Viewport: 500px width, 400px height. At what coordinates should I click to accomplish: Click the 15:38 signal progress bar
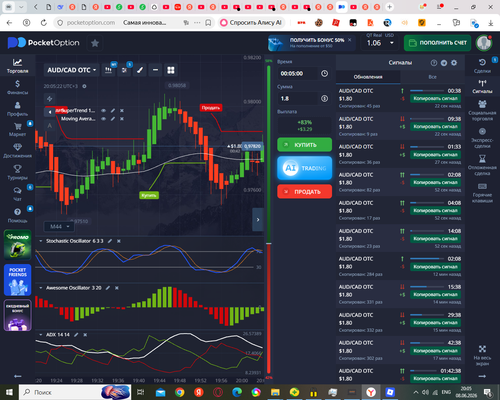click(427, 287)
